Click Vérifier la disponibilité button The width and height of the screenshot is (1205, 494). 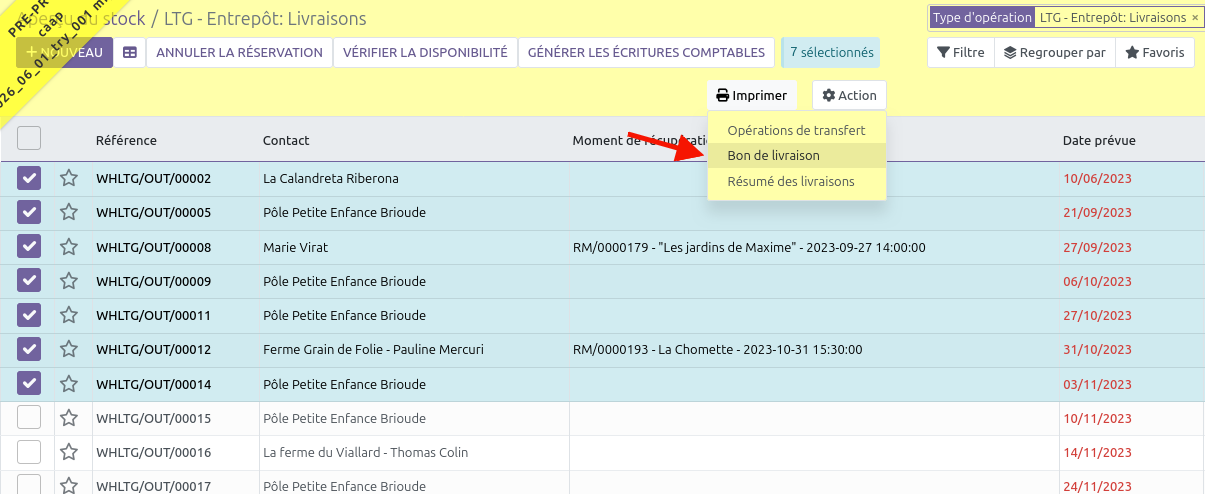tap(425, 53)
